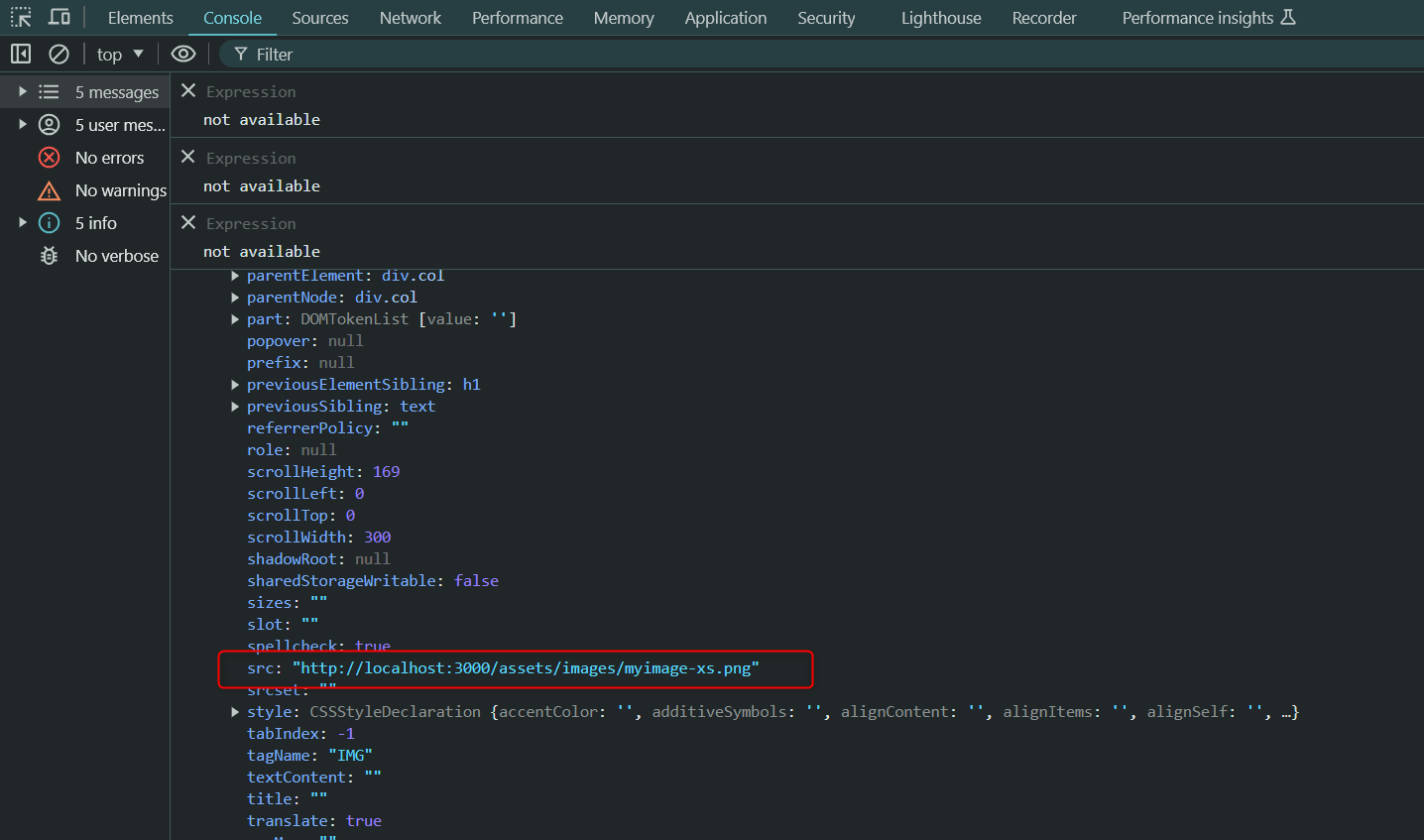
Task: Filter by No verbose
Action: point(117,256)
